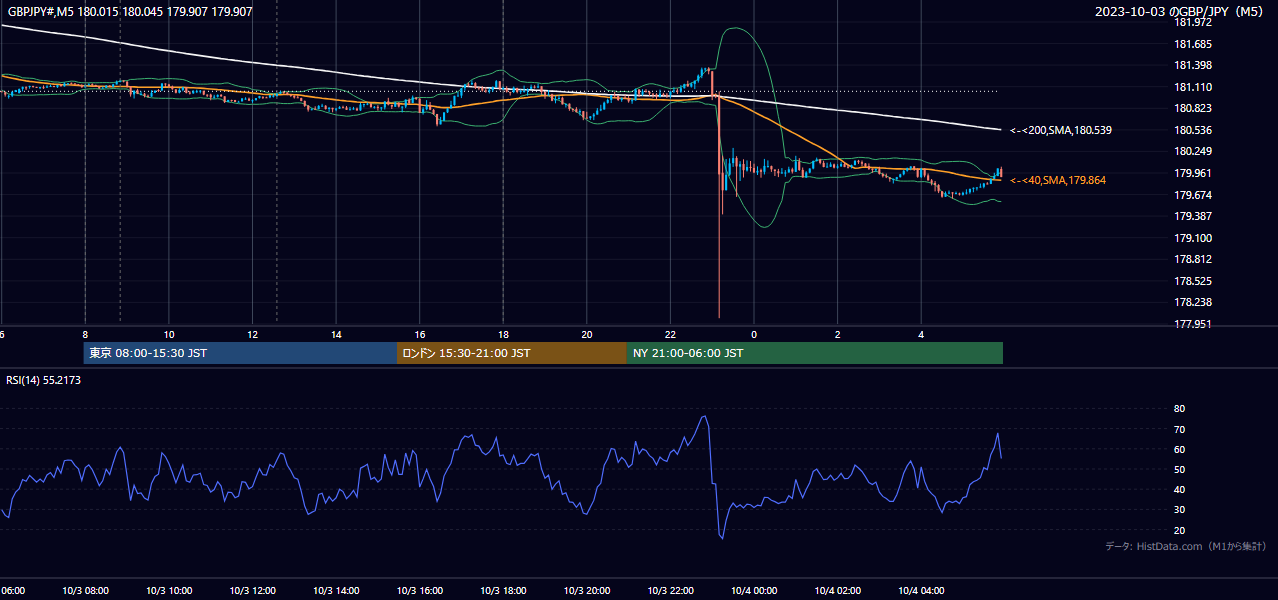Click the 181.398 price axis label
1278x600 pixels.
tap(1192, 66)
